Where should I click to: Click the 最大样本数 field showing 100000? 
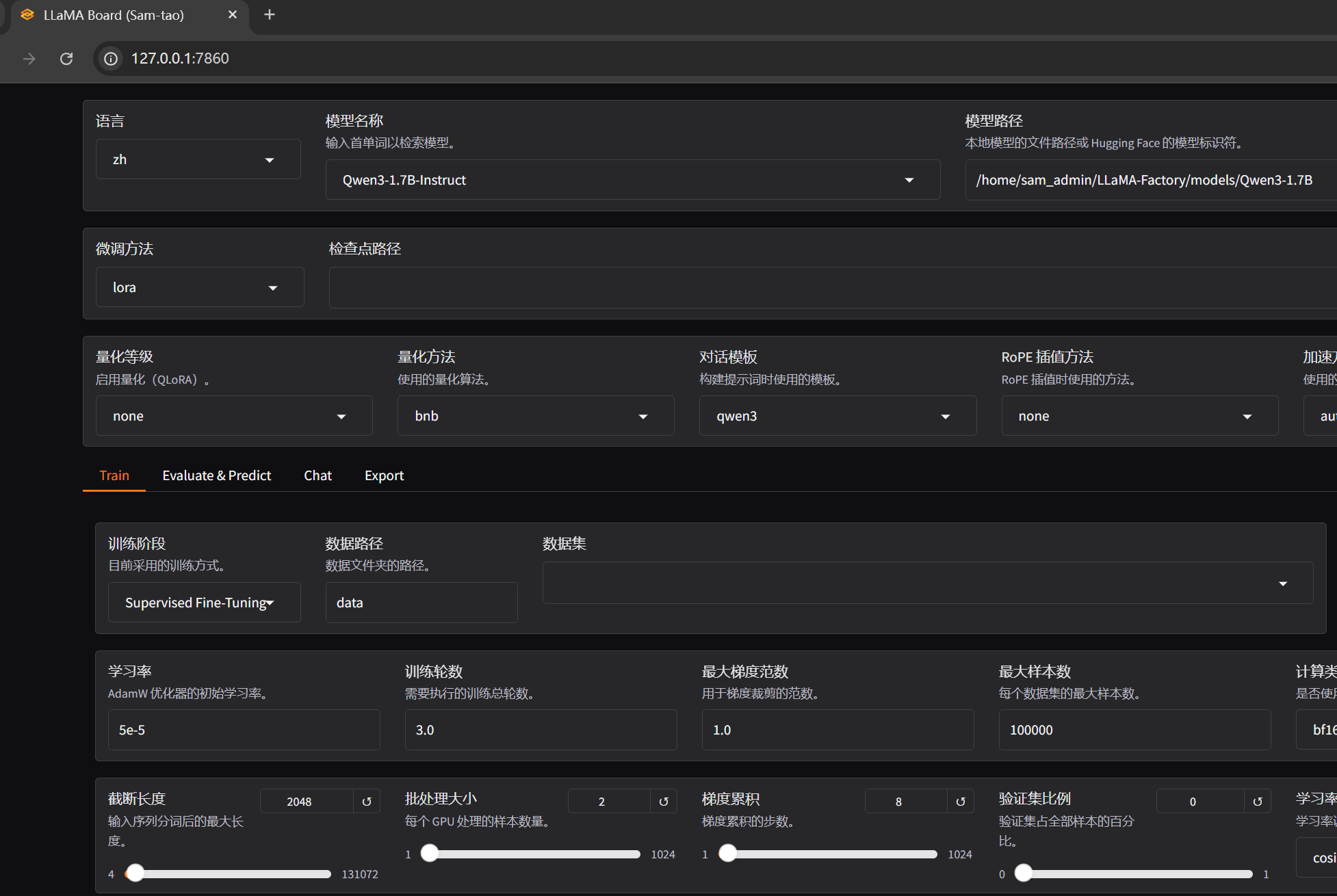point(1135,730)
